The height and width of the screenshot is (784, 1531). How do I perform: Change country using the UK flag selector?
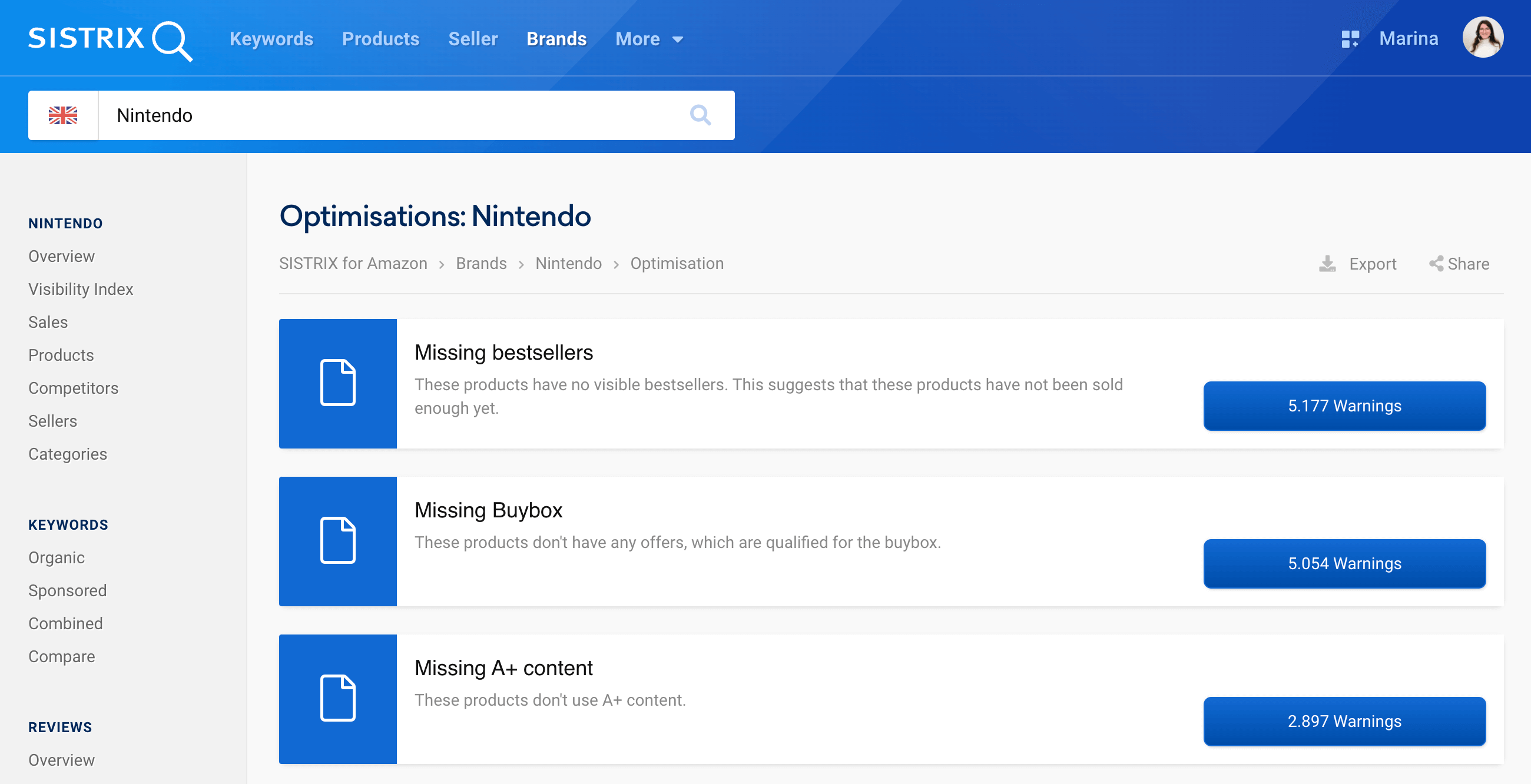point(63,115)
